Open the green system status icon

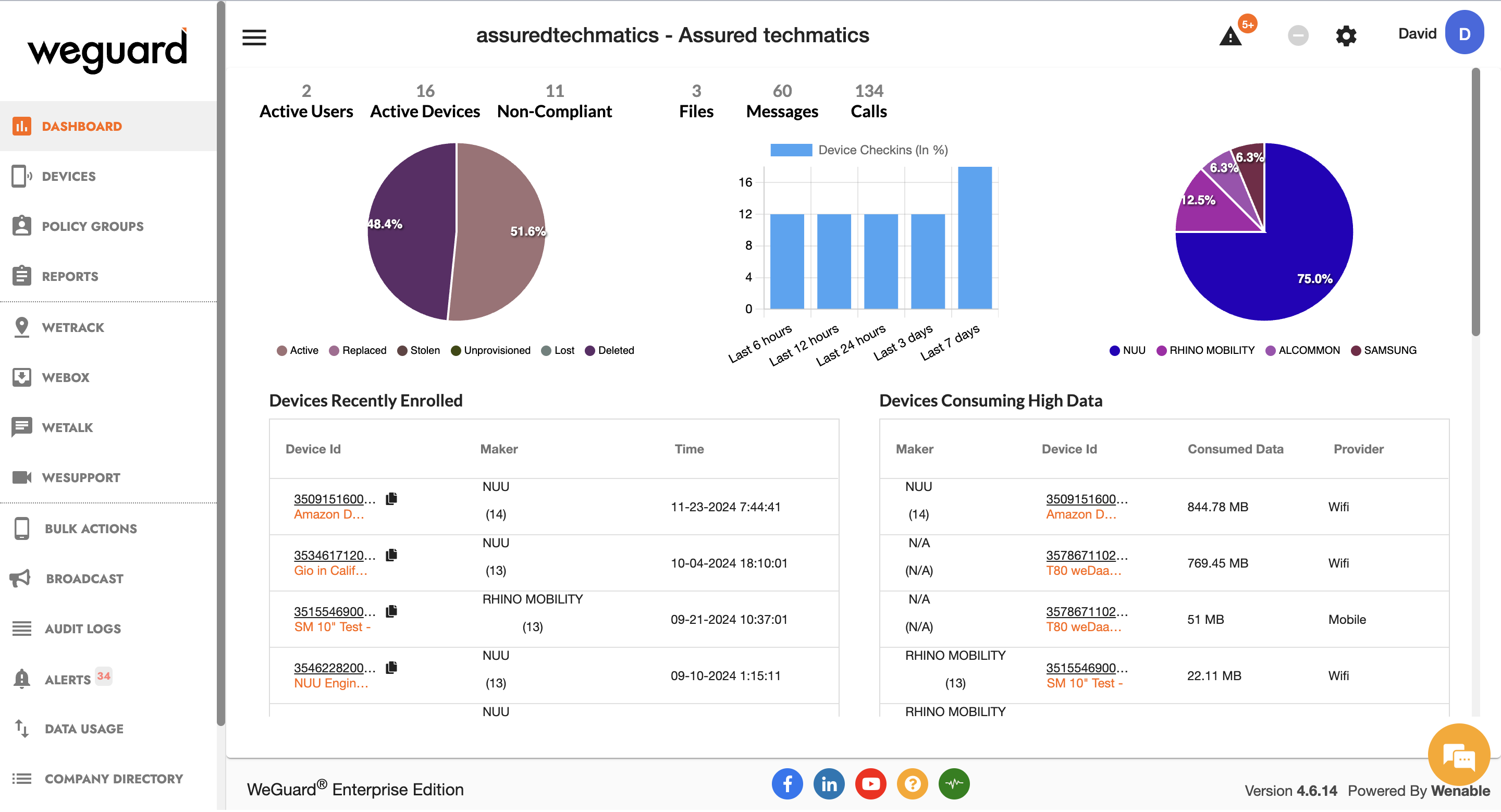pos(954,784)
